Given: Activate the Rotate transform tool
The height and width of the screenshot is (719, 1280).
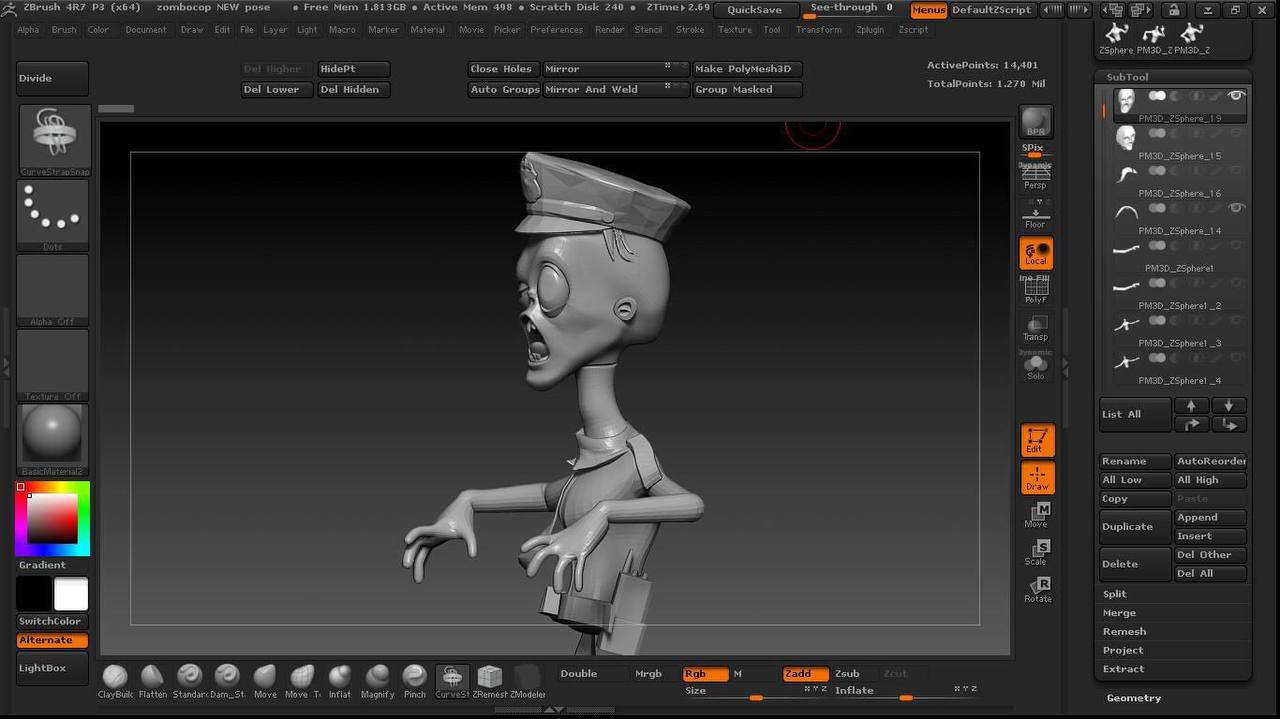Looking at the screenshot, I should click(1037, 589).
